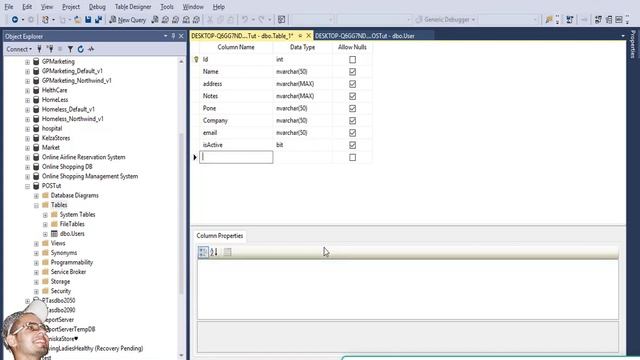Click the Connect Object Explorer plug icon
This screenshot has width=640, height=360.
pos(40,49)
